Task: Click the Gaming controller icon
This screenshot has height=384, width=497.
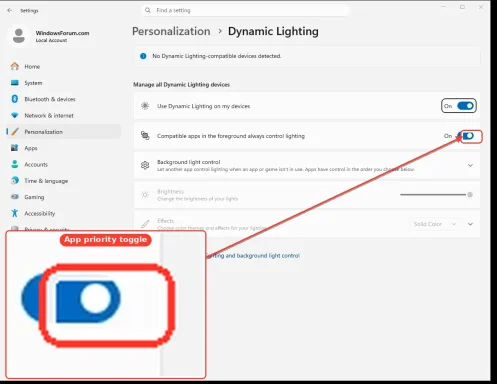Action: click(x=15, y=197)
